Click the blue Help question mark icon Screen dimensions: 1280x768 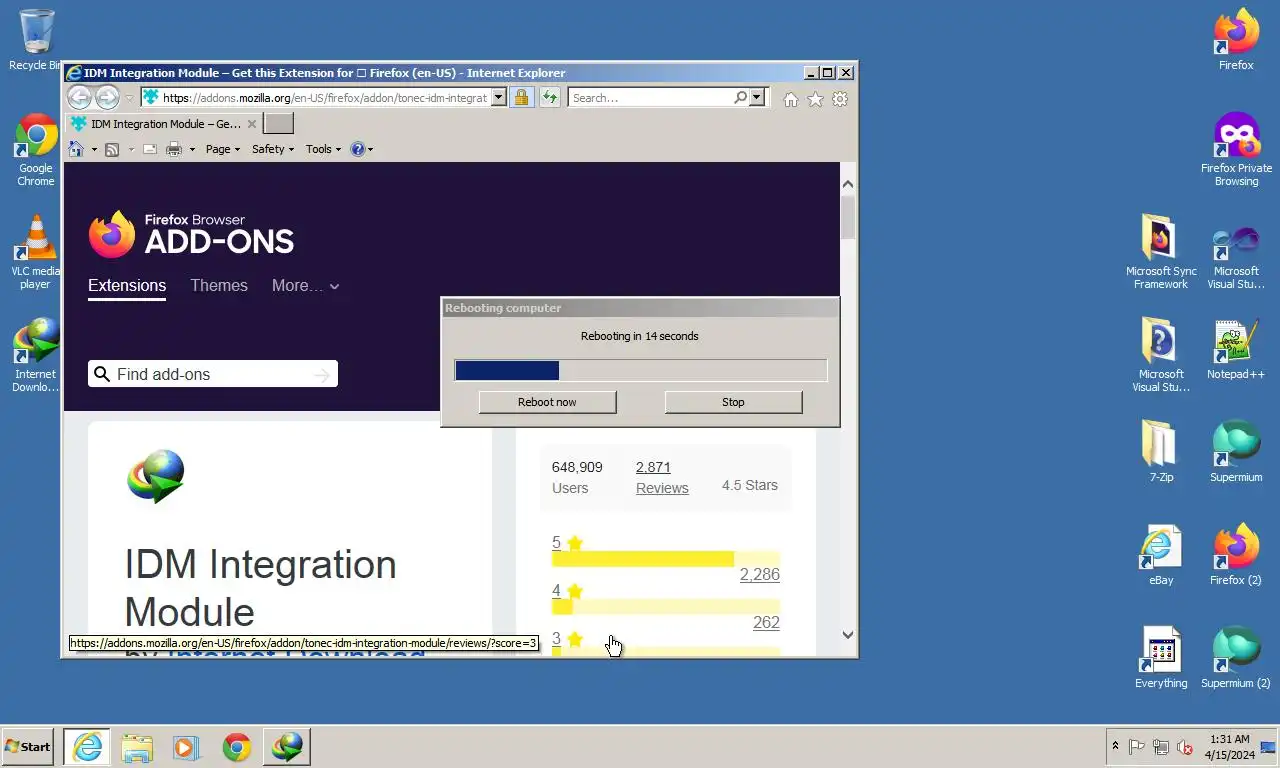[357, 149]
